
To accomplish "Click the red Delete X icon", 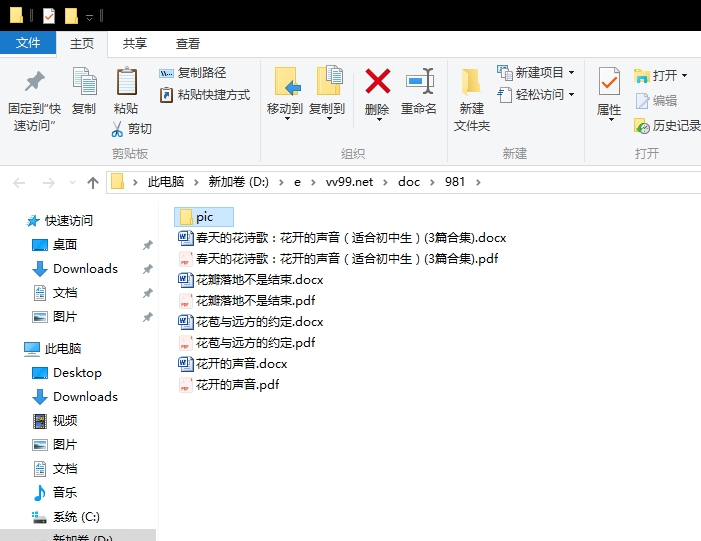I will [378, 81].
